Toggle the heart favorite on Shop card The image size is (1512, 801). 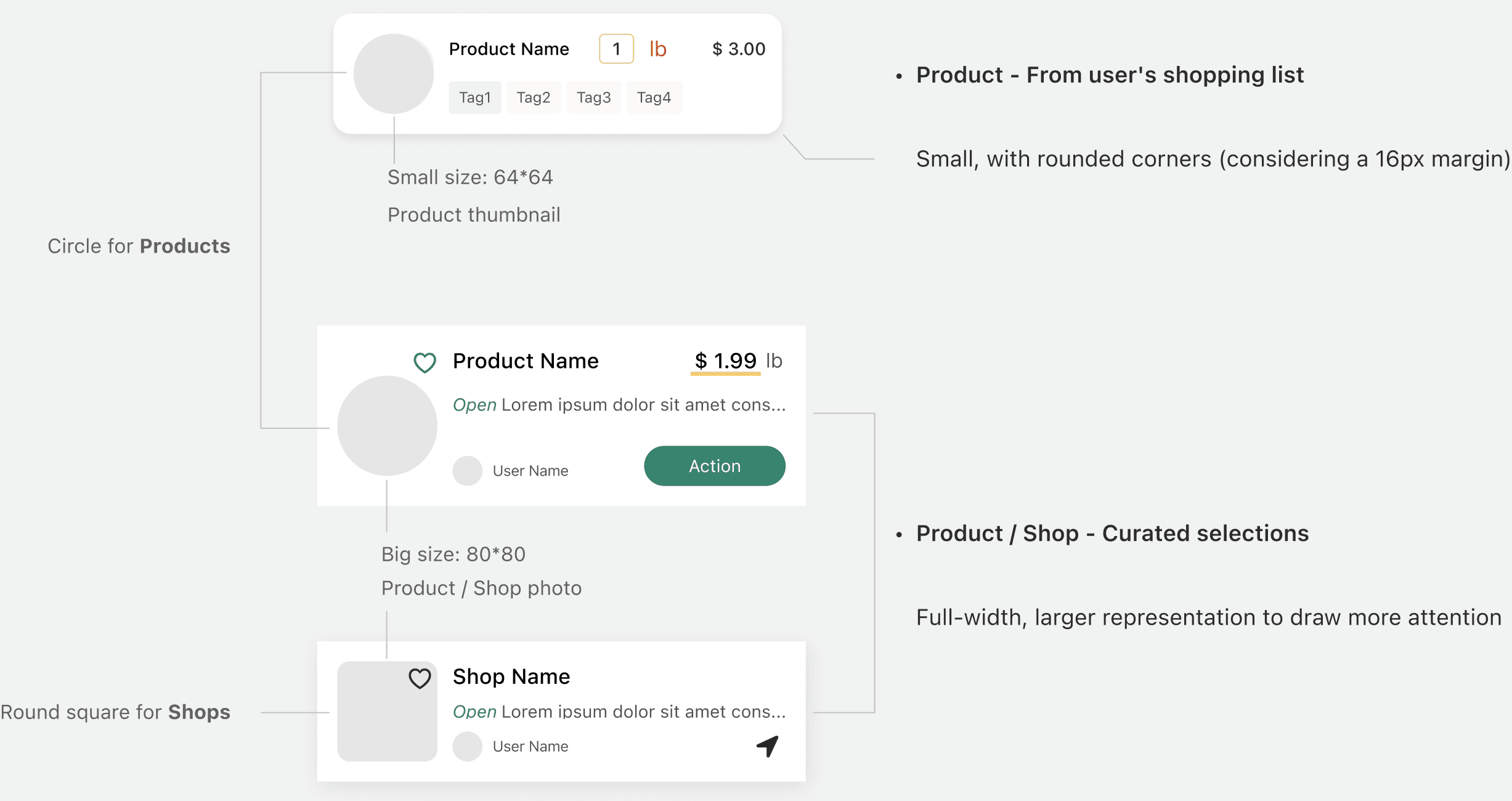coord(420,678)
